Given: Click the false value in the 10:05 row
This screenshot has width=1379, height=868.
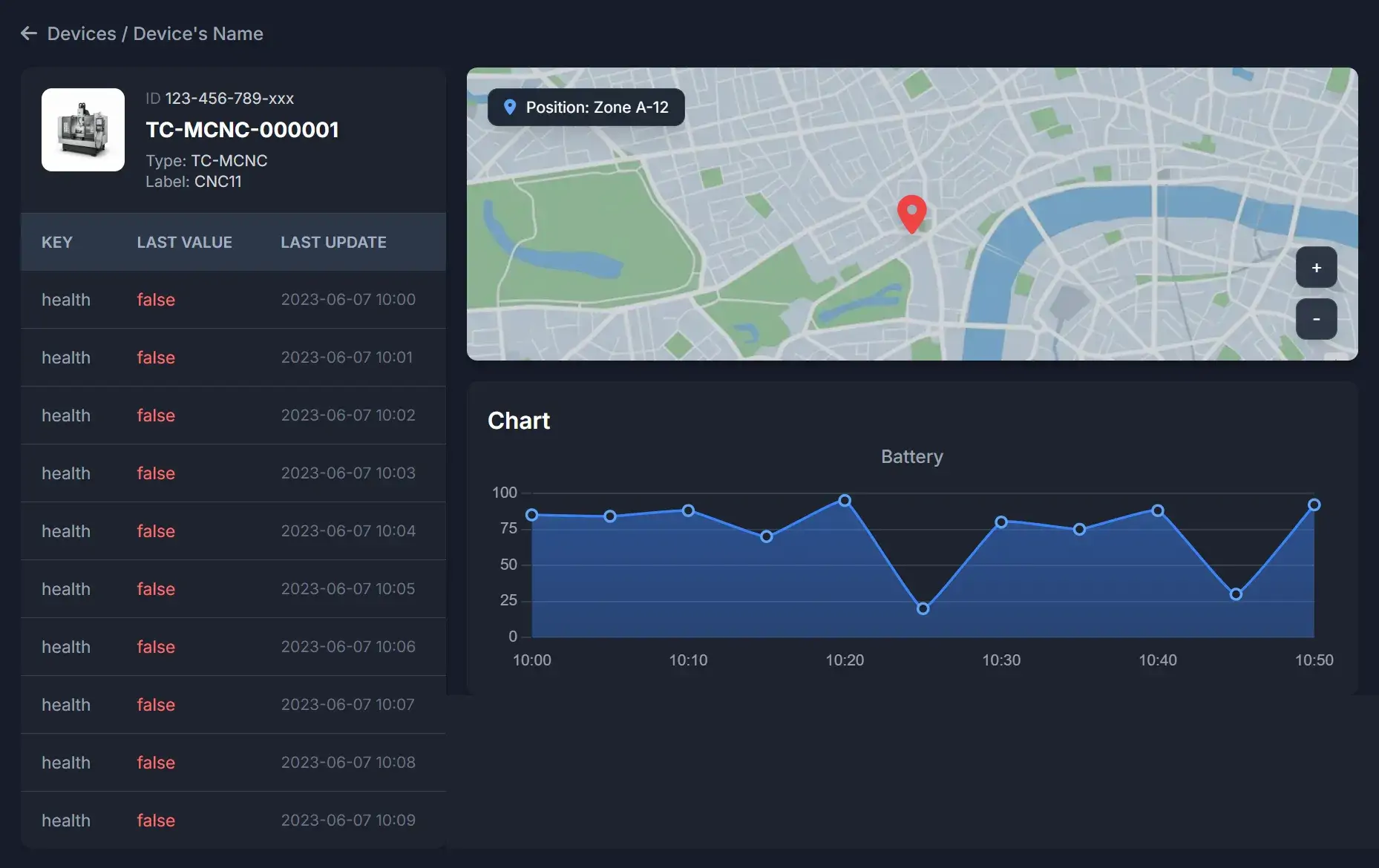Looking at the screenshot, I should (156, 588).
